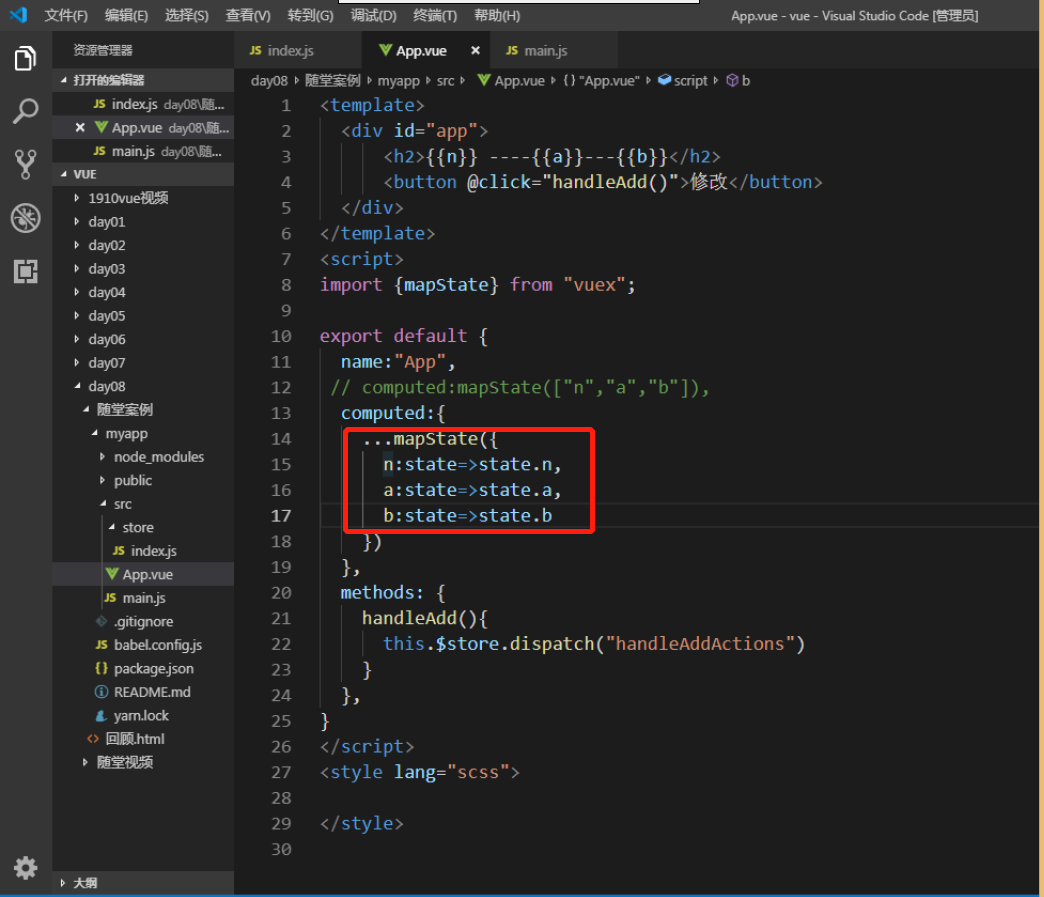Open the 调试(D) menu
The width and height of the screenshot is (1044, 897).
click(x=374, y=15)
